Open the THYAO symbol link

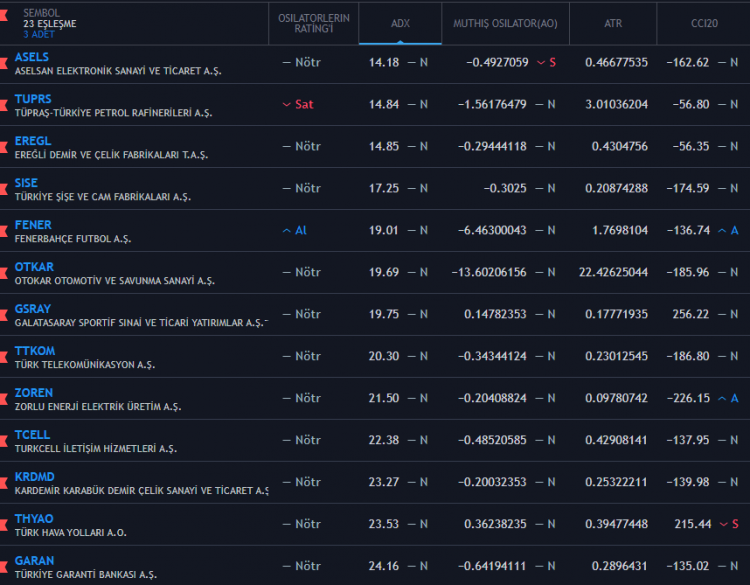[34, 519]
